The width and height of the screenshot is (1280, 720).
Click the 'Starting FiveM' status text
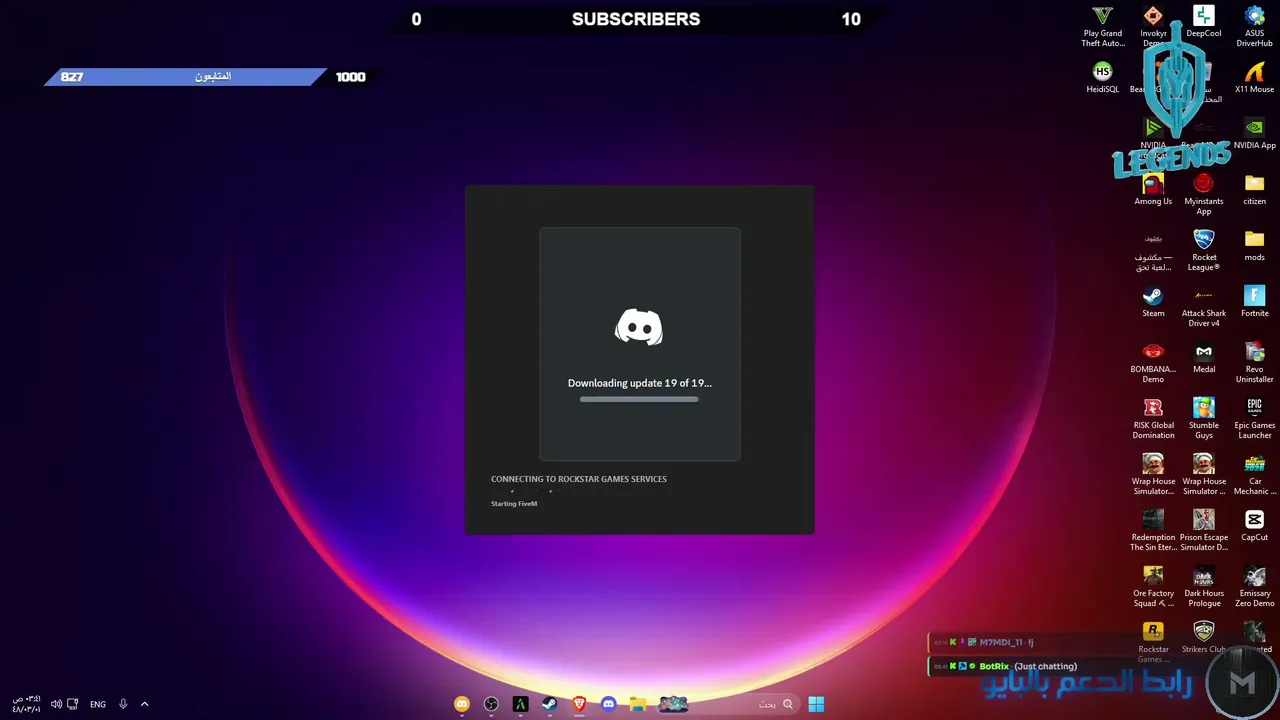click(x=514, y=504)
